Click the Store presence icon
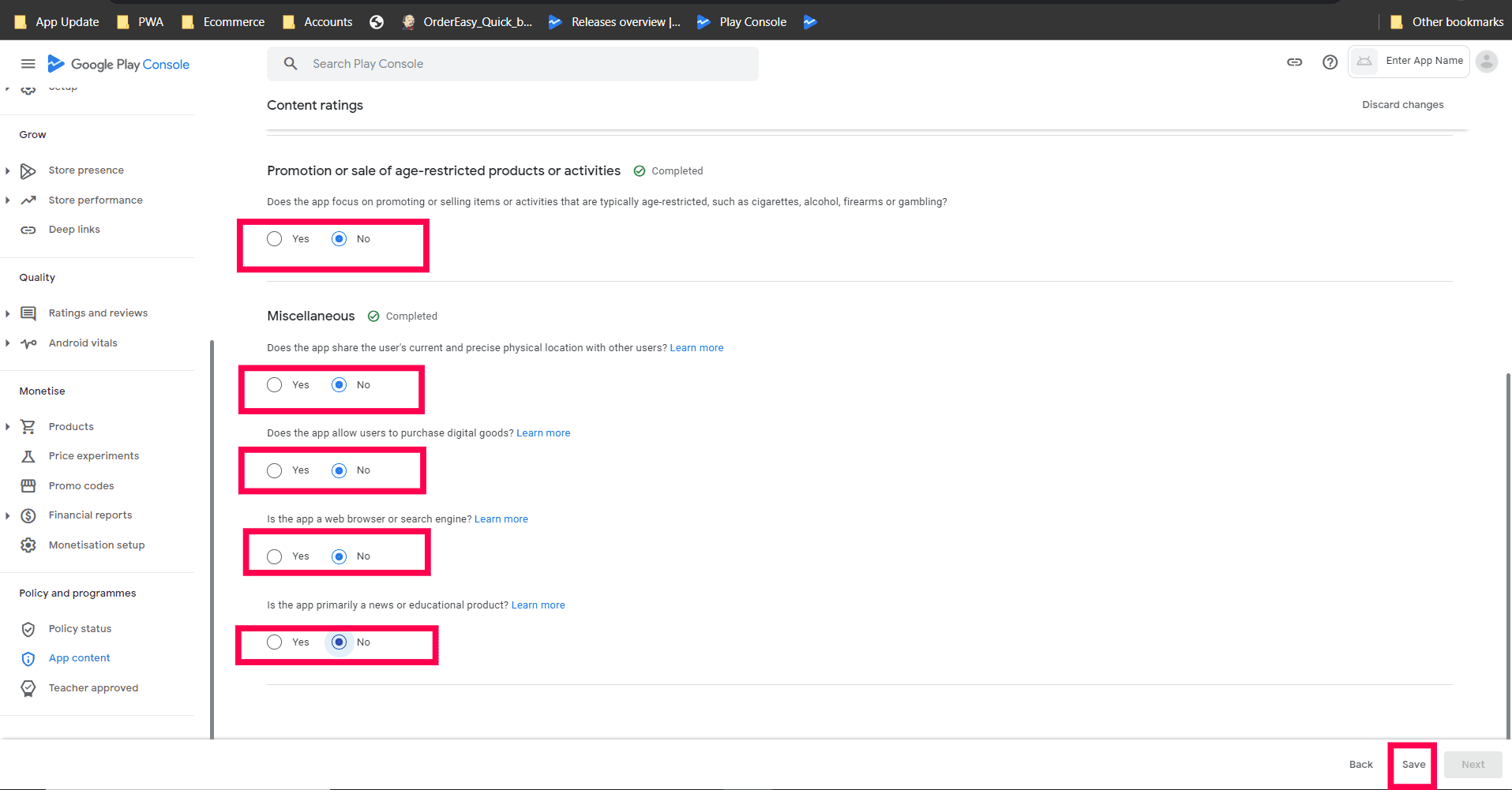 coord(28,170)
